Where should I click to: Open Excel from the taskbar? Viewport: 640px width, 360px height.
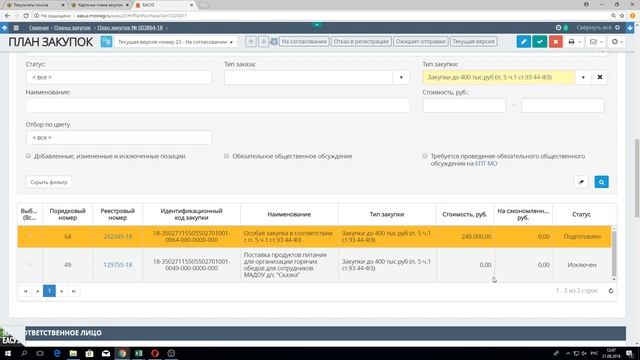[x=138, y=353]
